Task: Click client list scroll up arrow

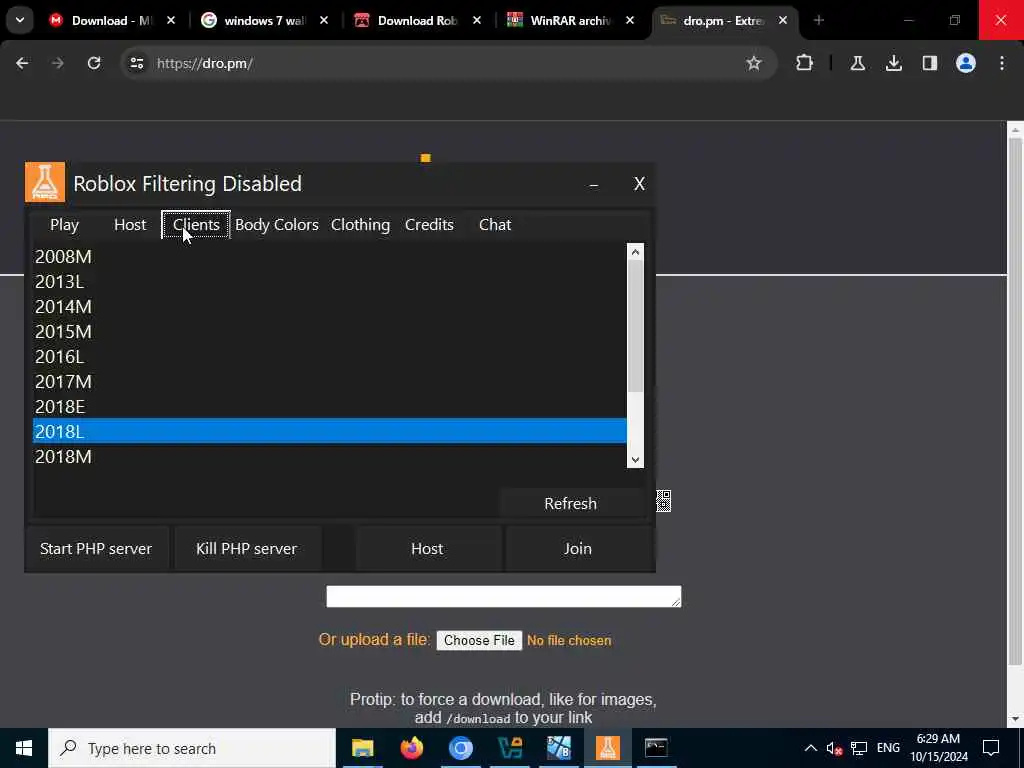Action: [x=635, y=252]
